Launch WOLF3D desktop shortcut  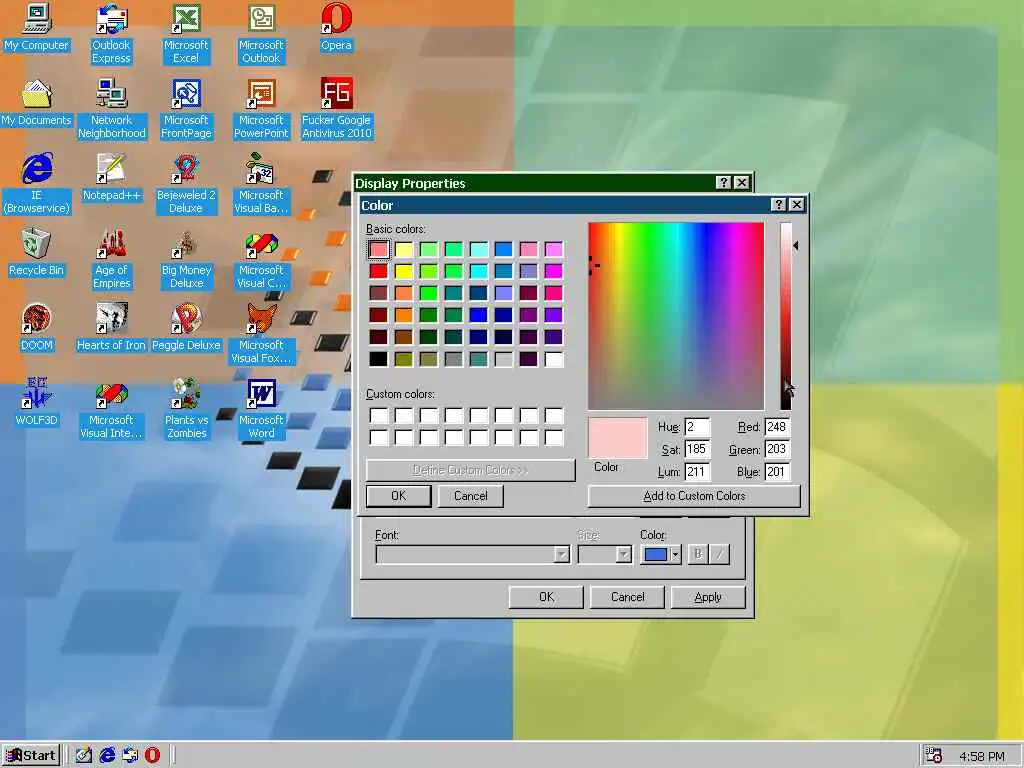click(37, 403)
